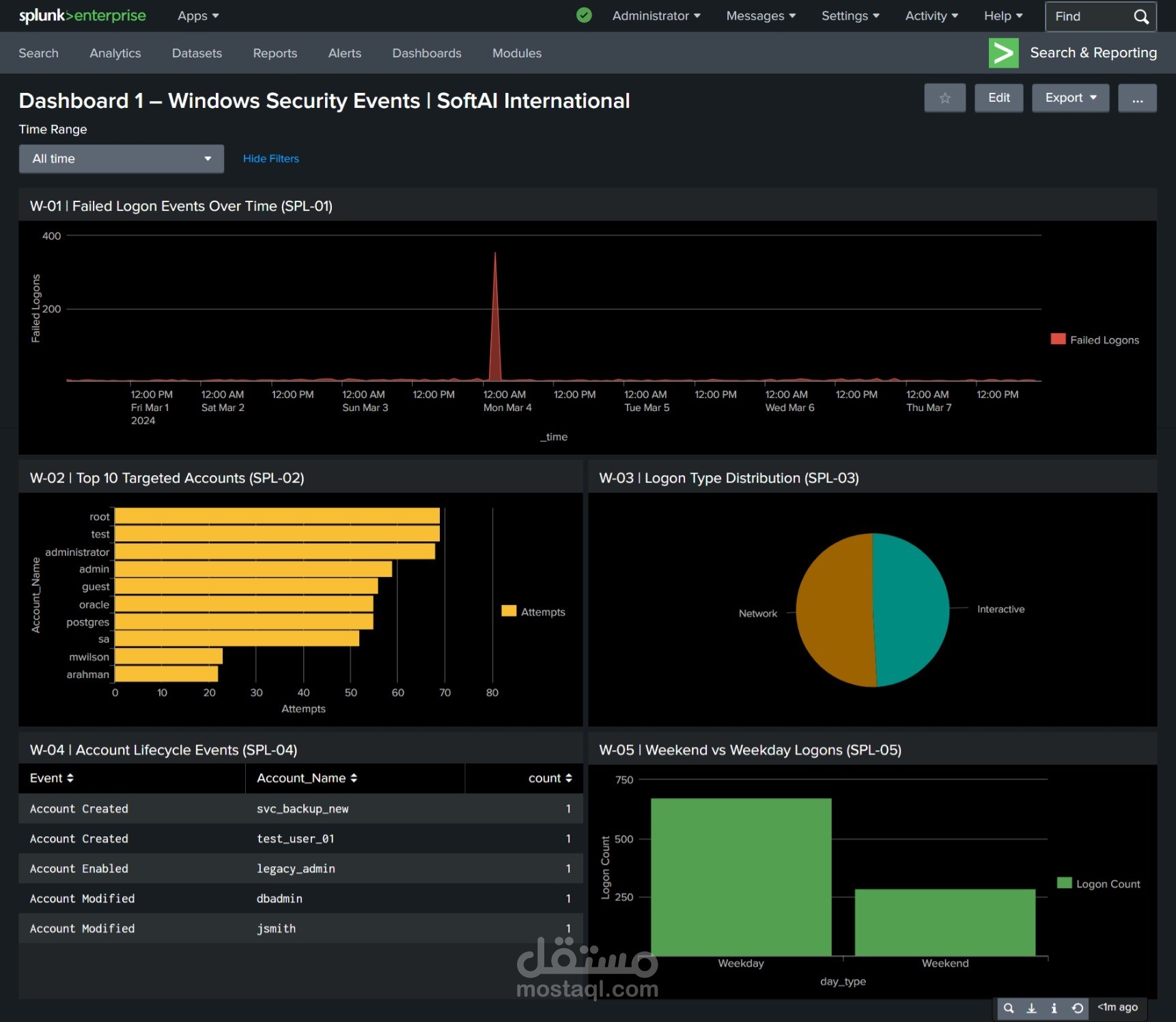
Task: Click the Weekday green bar
Action: pos(741,877)
